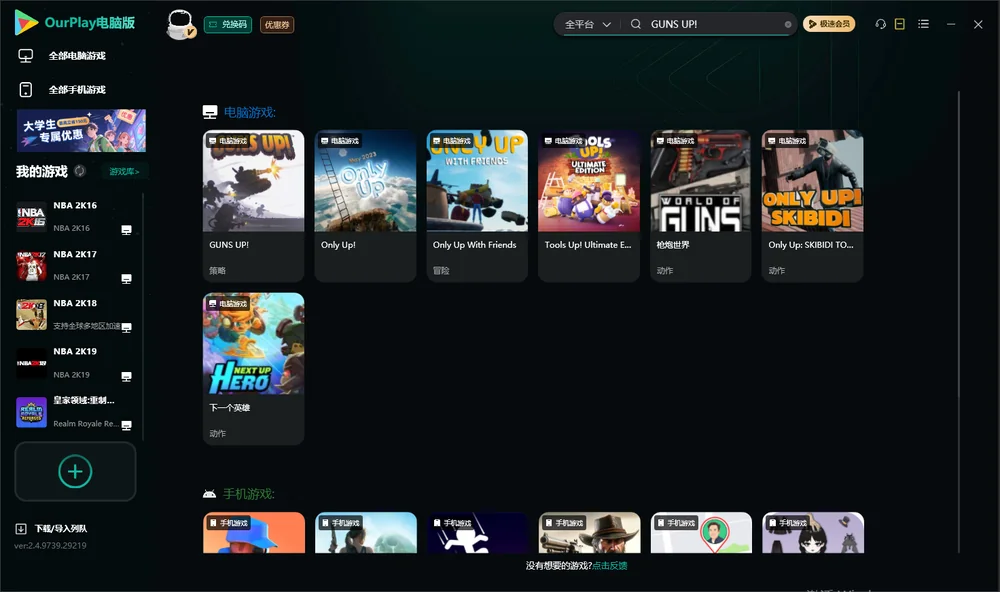Viewport: 1000px width, 592px height.
Task: Select NBA 2K17 in my games
Action: tap(75, 266)
